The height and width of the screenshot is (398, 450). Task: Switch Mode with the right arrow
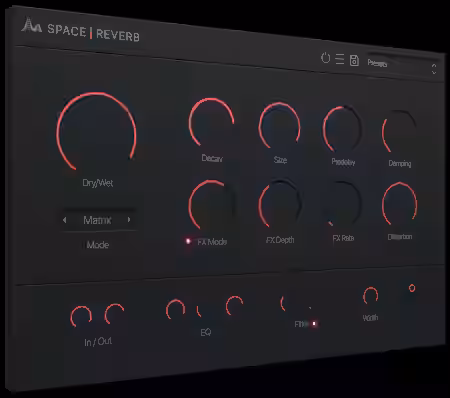tap(129, 220)
